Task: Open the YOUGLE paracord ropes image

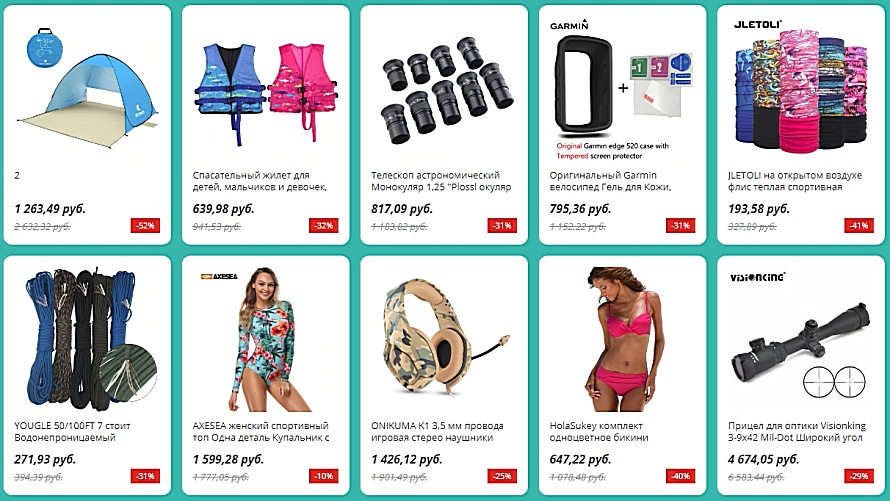Action: [85, 336]
